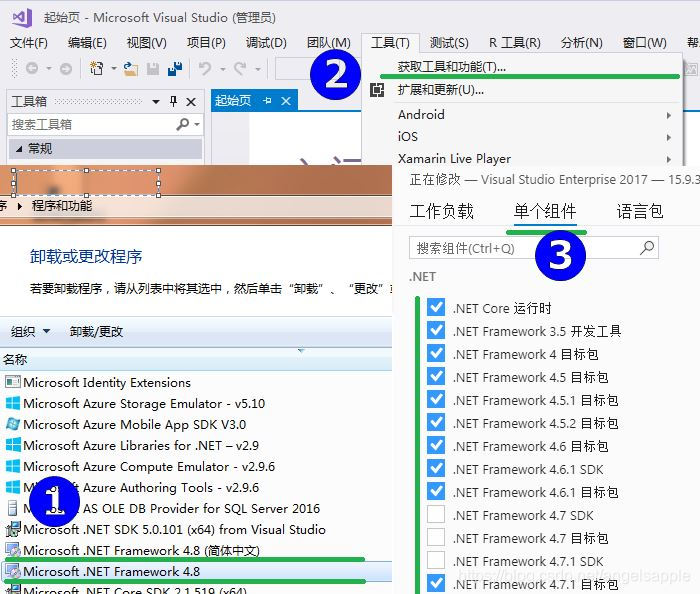Check .NET Framework 4.7 SDK
The image size is (700, 594).
pyautogui.click(x=436, y=515)
